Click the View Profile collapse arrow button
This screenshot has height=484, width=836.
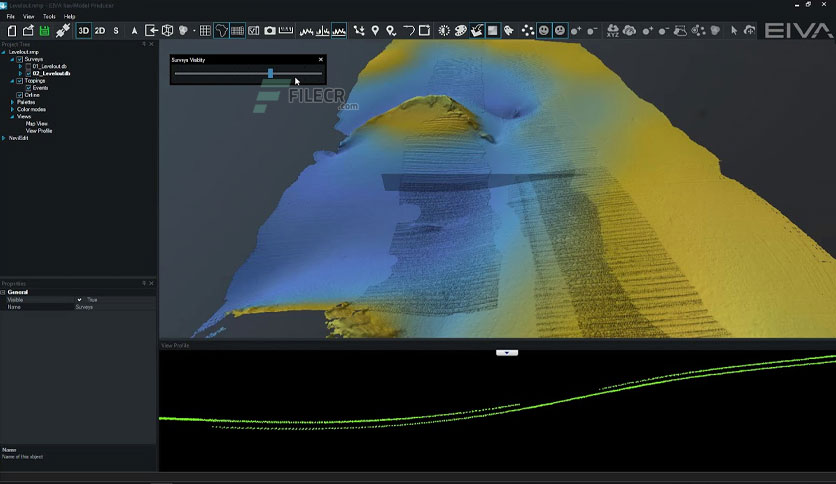507,353
